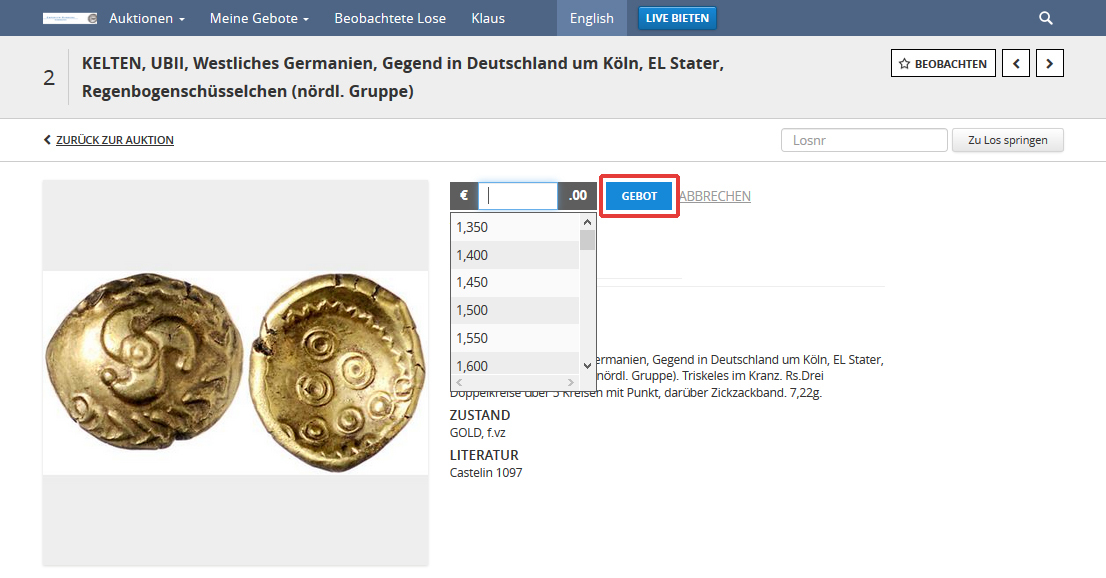Open the Meine Gebote dropdown menu
1106x578 pixels.
(x=259, y=18)
